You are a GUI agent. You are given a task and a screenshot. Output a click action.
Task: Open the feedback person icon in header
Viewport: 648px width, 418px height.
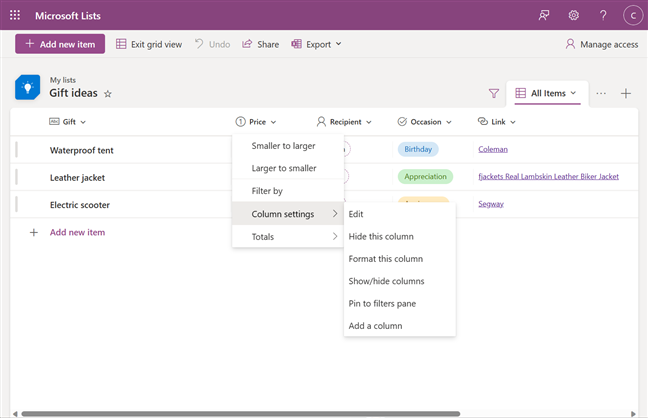tap(544, 15)
